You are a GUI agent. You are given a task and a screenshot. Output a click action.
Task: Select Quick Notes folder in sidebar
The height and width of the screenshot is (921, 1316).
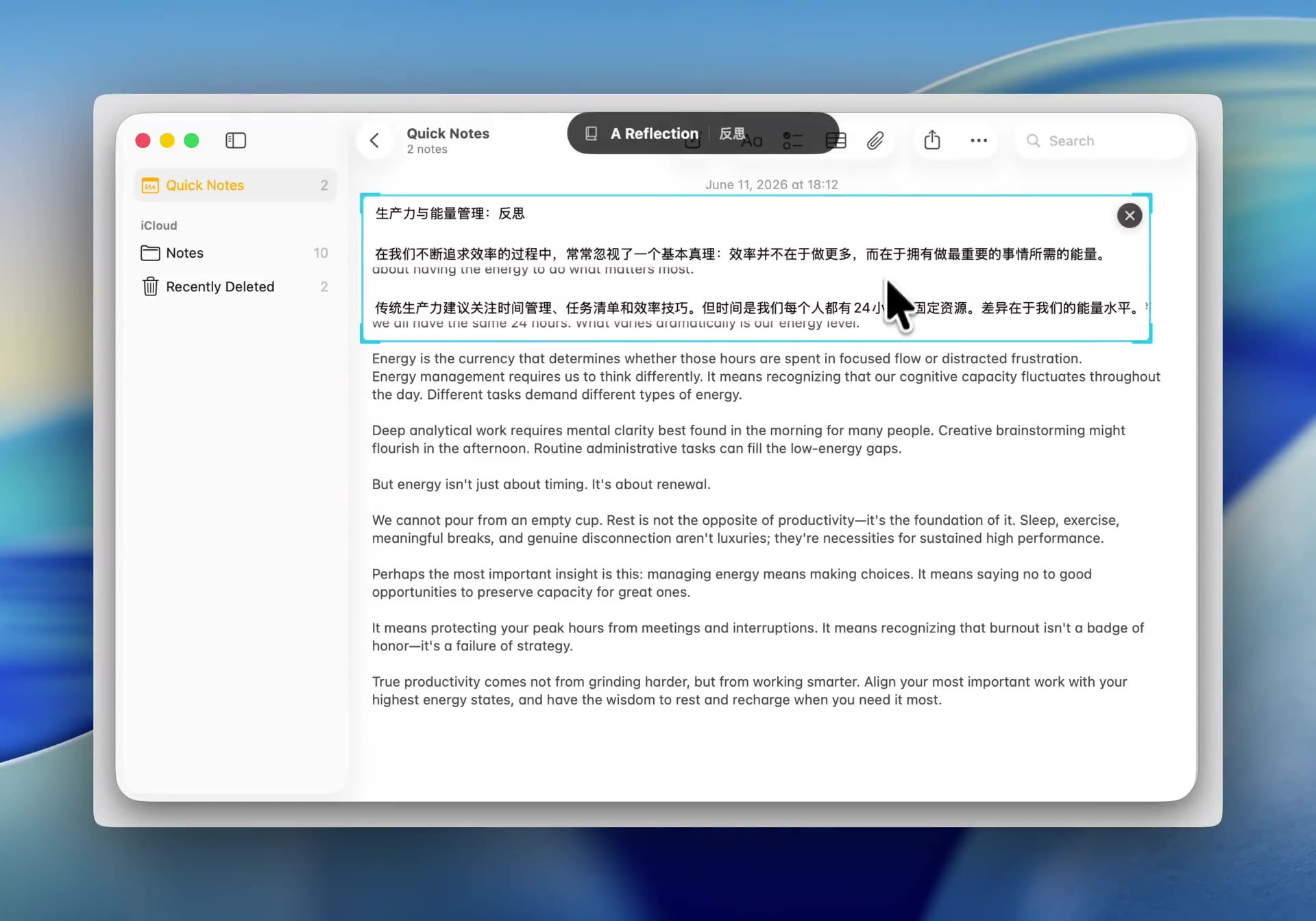coord(235,185)
